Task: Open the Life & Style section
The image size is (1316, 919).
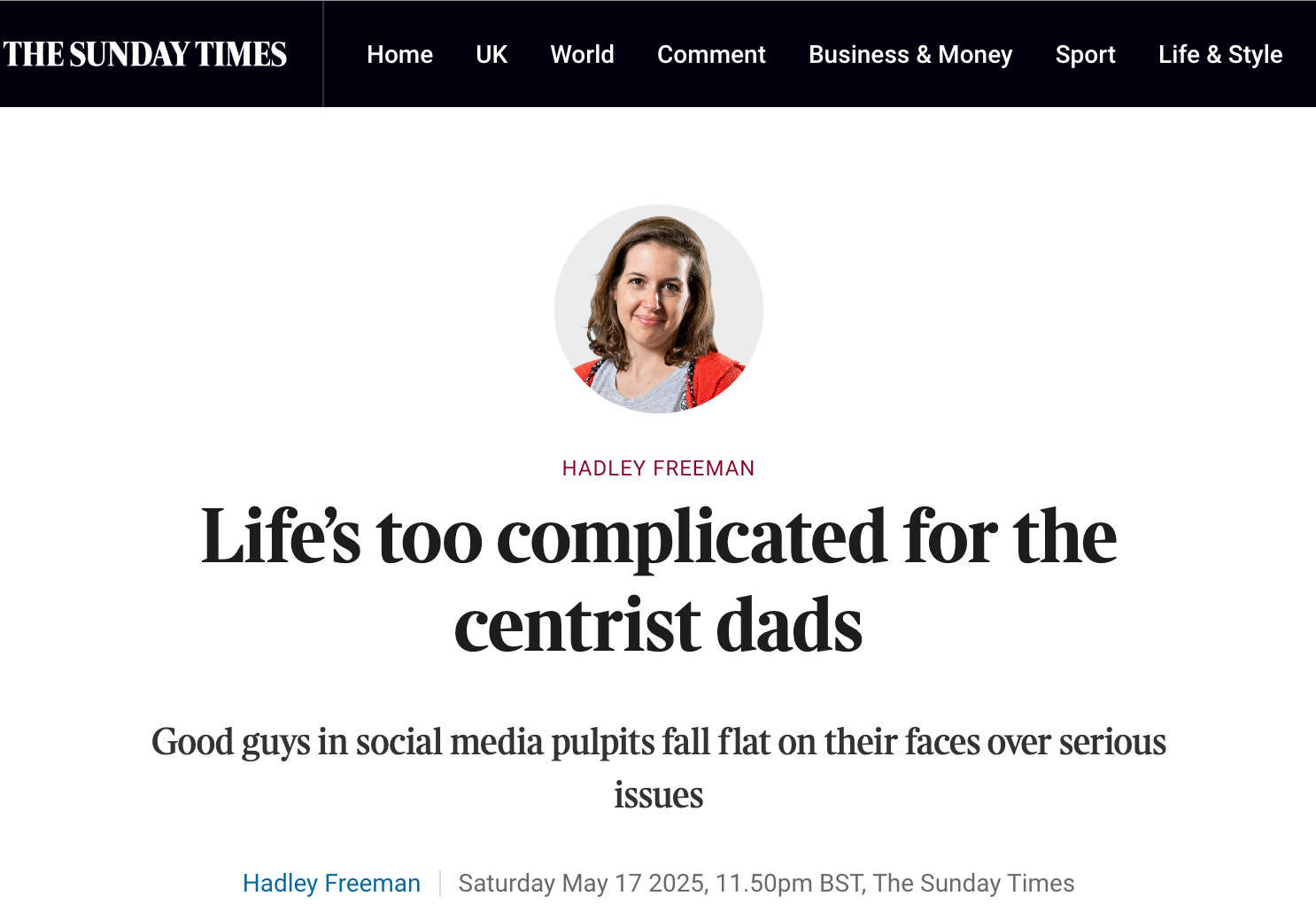Action: click(1220, 54)
